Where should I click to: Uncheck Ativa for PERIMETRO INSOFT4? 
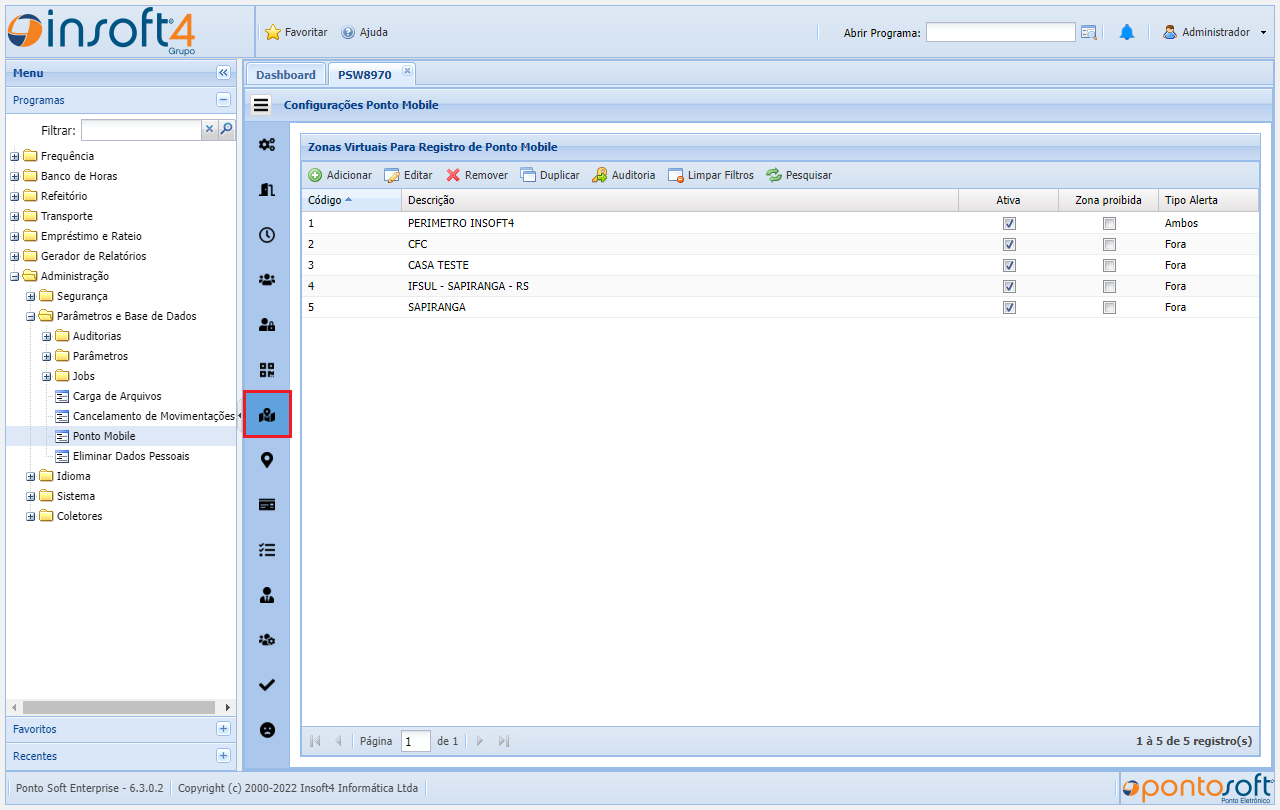point(1009,224)
